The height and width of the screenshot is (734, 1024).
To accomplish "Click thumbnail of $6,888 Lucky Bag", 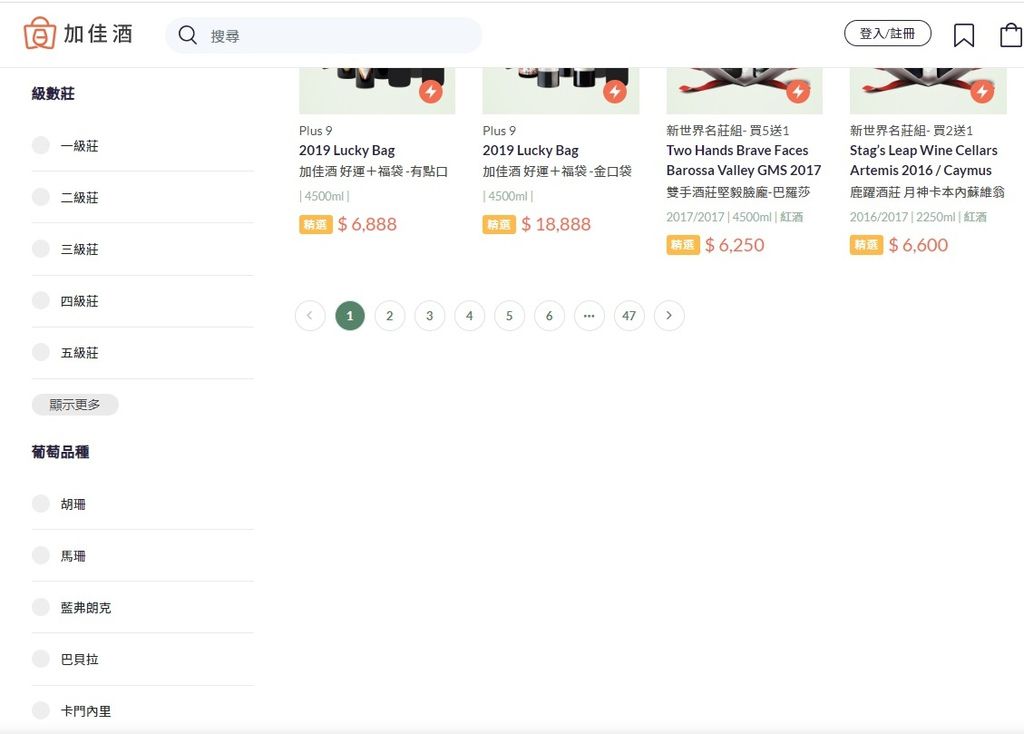I will 377,91.
